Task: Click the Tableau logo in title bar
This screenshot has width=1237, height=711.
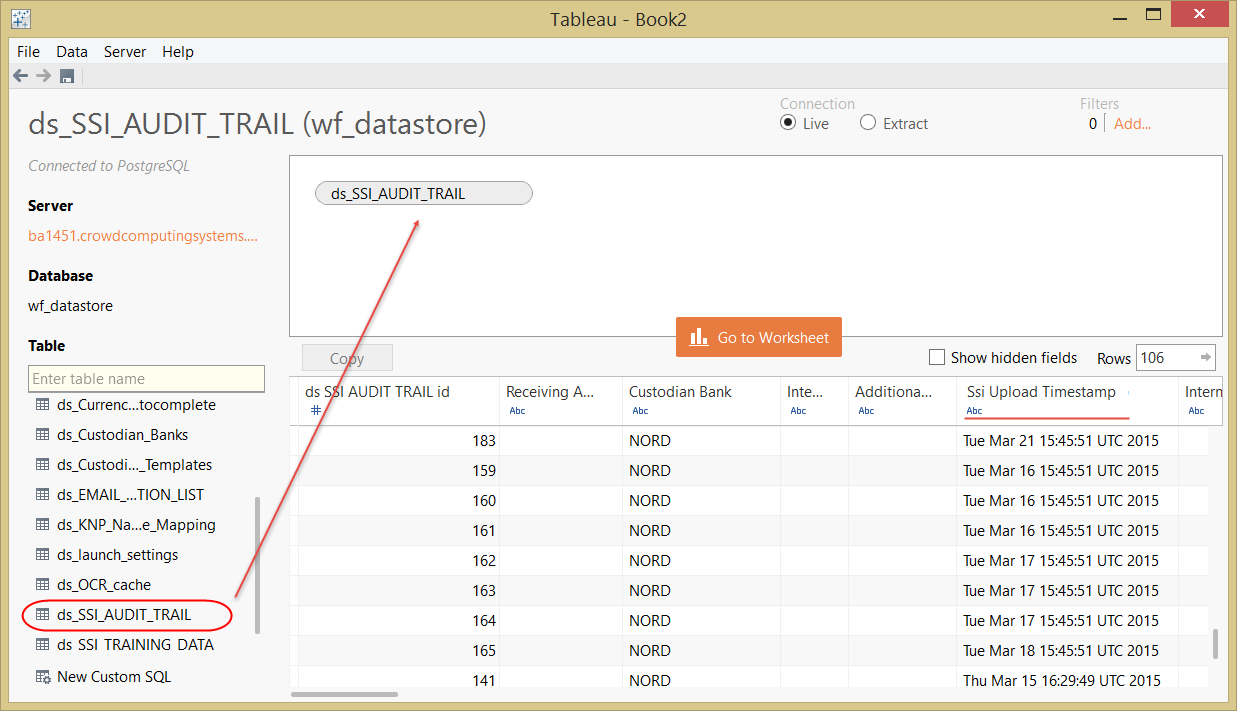Action: (20, 18)
